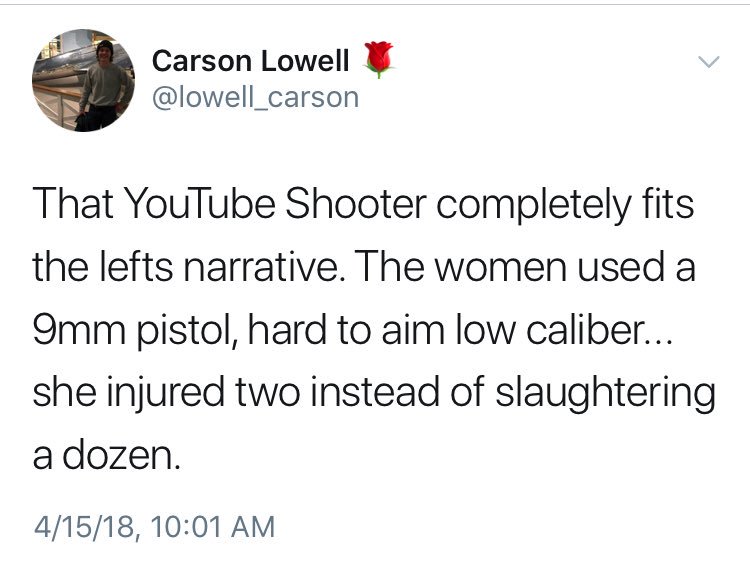Viewport: 750px width, 568px height.
Task: Click the word 'That' starting the tweet
Action: tap(73, 203)
